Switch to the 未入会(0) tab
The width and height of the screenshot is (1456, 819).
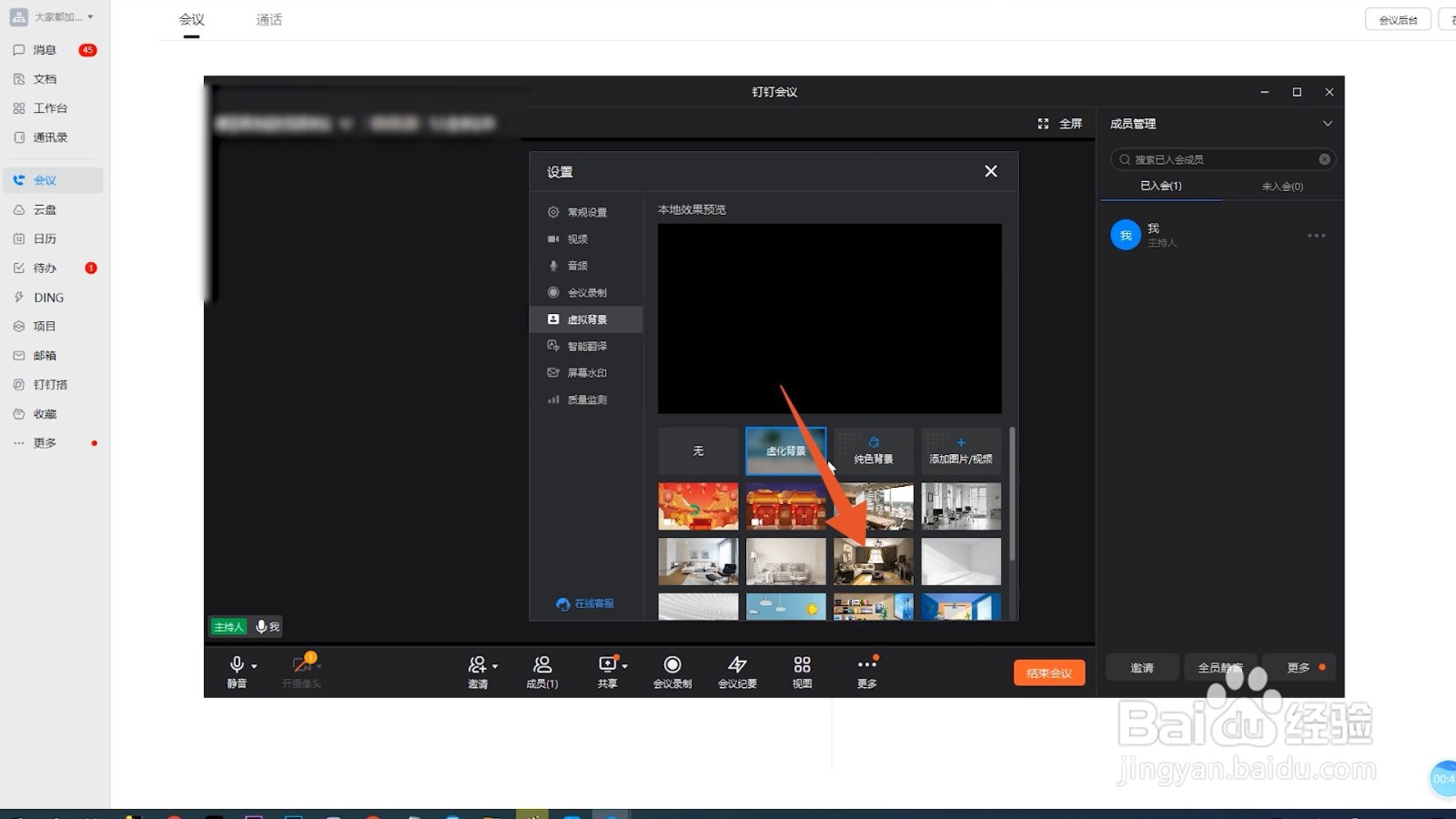[1282, 187]
